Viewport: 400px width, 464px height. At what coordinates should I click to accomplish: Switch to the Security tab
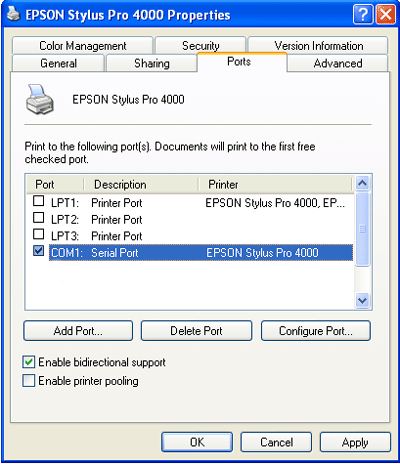(201, 46)
